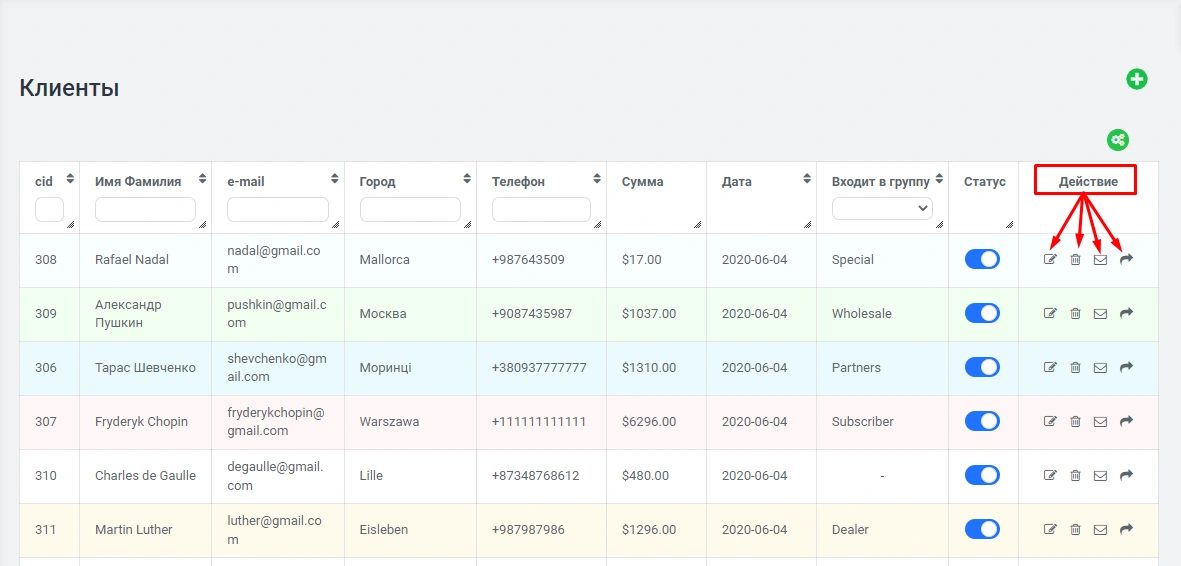The height and width of the screenshot is (566, 1181).
Task: Sort table by cid column arrows
Action: pos(70,179)
